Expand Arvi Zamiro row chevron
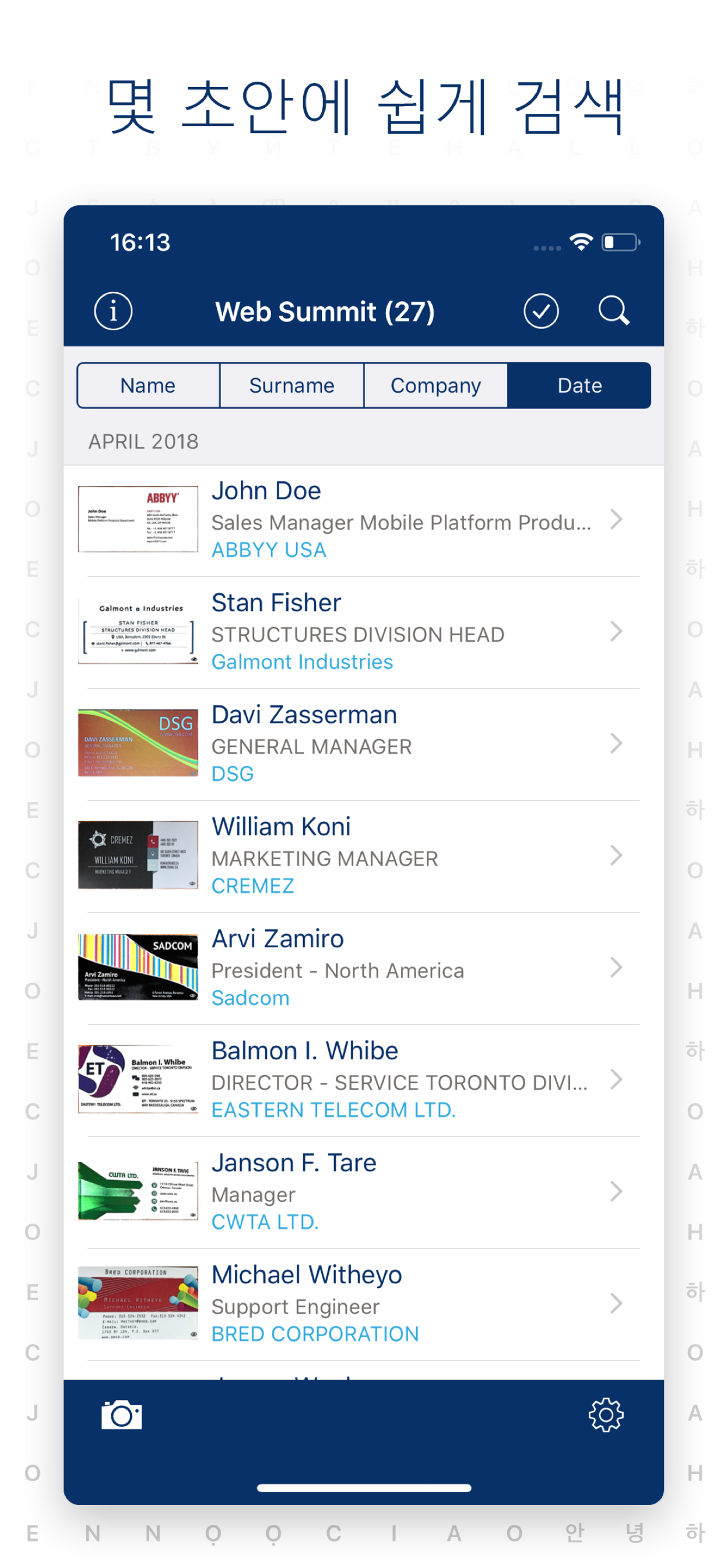Screen dimensions: 724x1568 pyautogui.click(x=616, y=967)
